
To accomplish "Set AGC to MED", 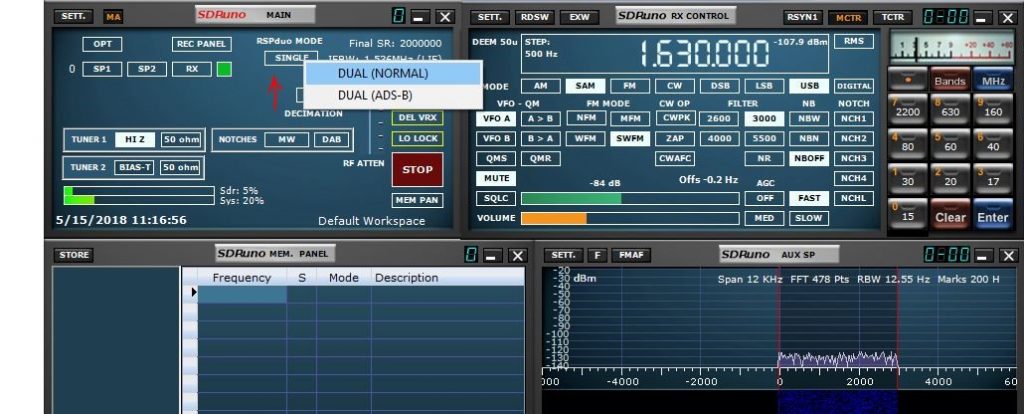I will coord(764,218).
